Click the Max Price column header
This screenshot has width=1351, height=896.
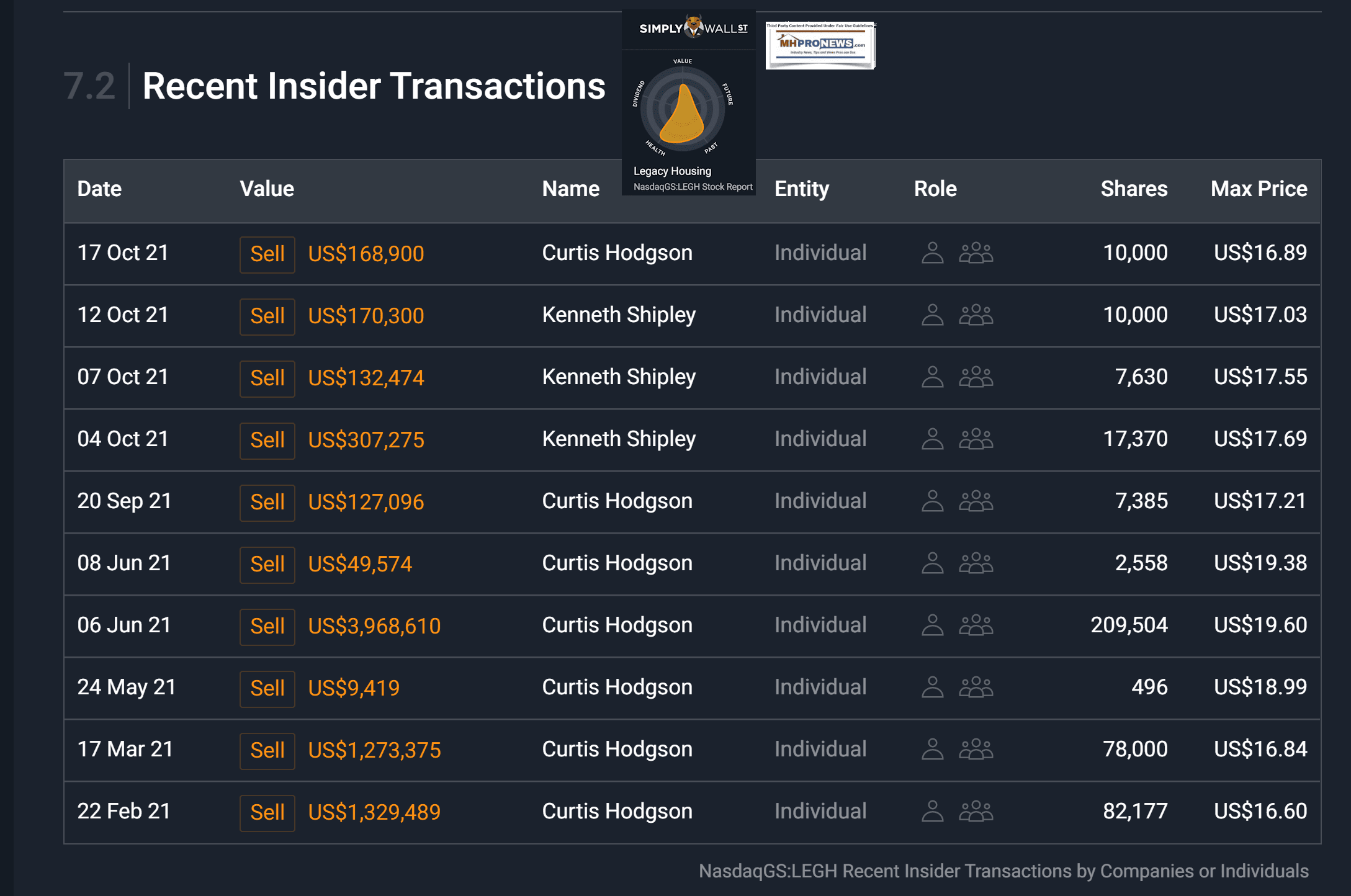[x=1259, y=189]
